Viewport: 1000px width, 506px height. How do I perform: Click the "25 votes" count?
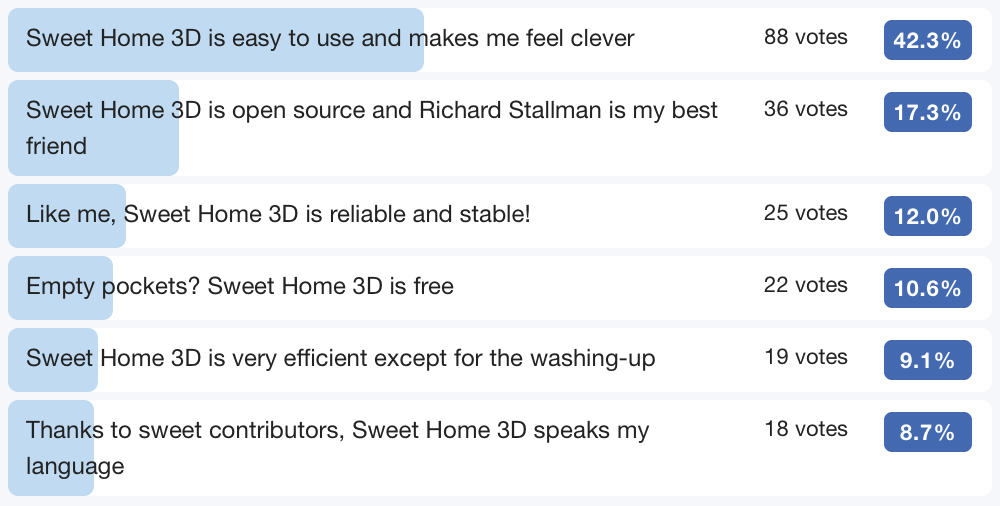click(x=805, y=214)
